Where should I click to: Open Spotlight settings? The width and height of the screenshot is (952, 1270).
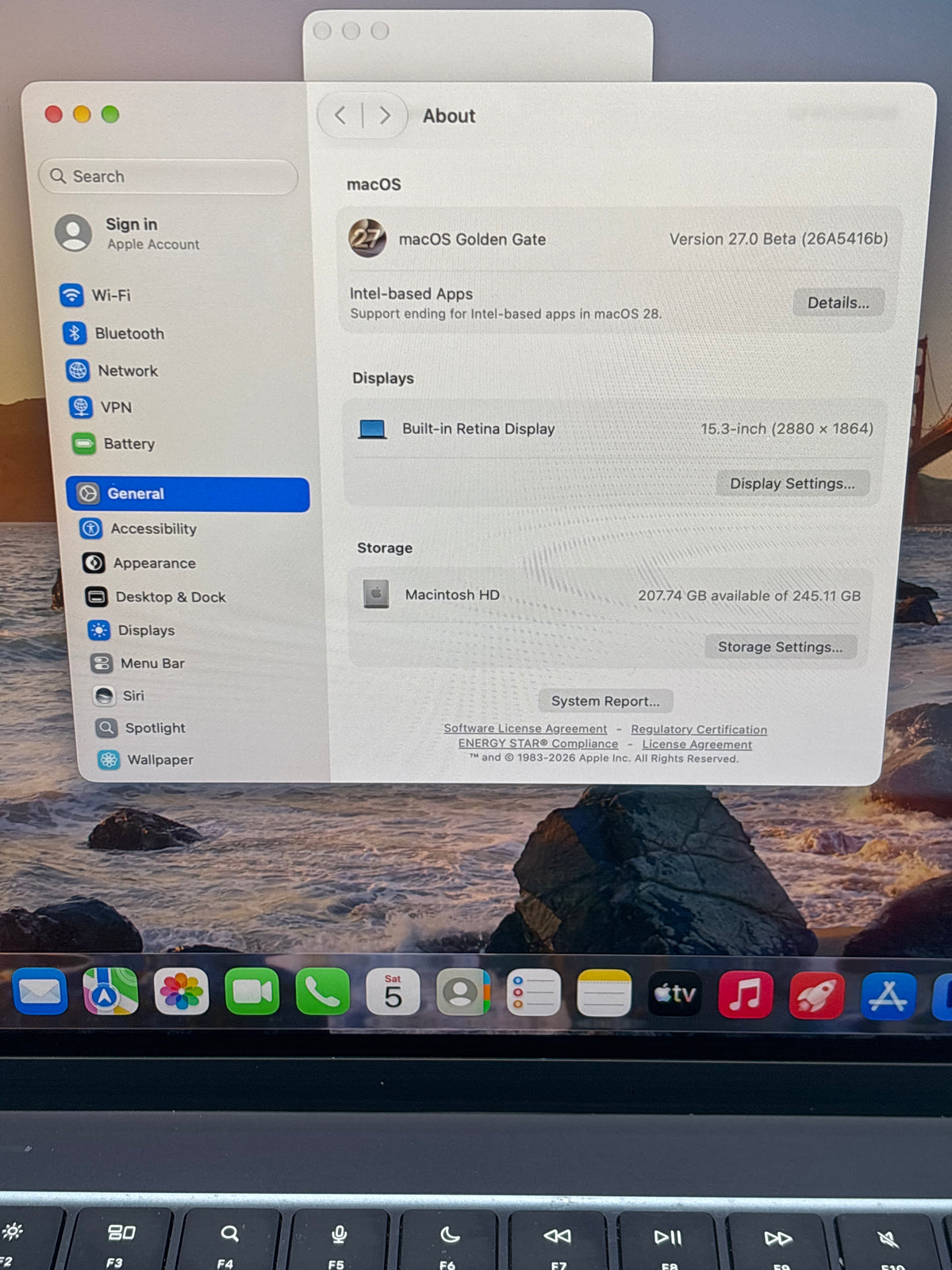tap(140, 728)
